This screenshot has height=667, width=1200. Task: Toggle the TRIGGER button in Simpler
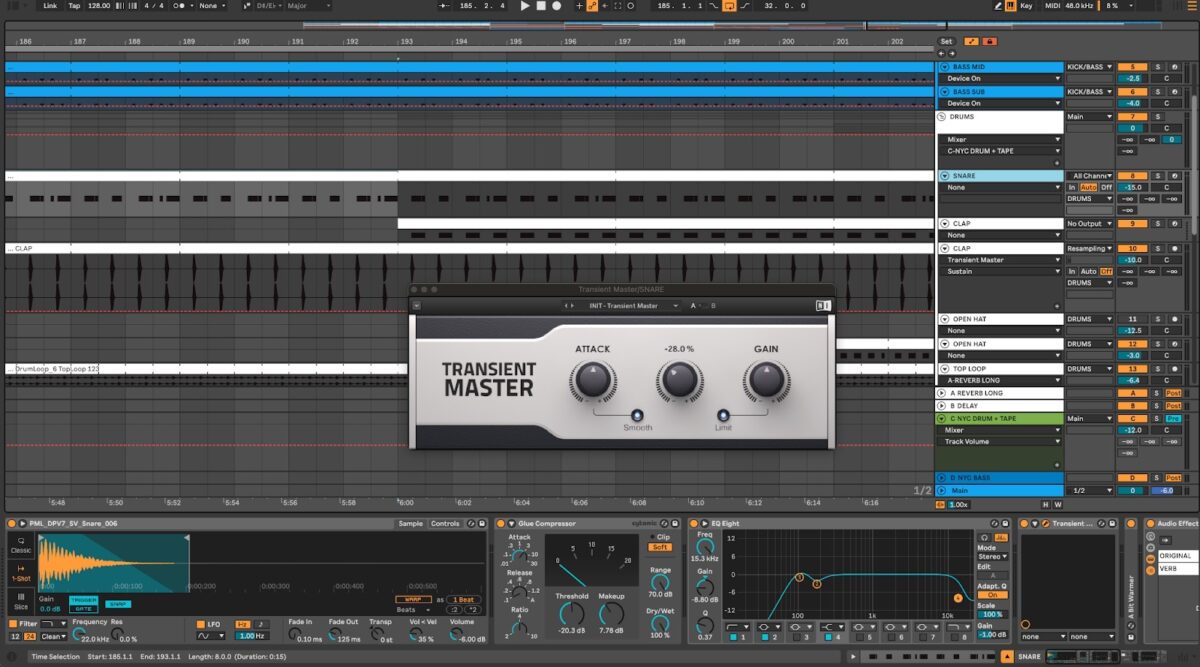(84, 599)
